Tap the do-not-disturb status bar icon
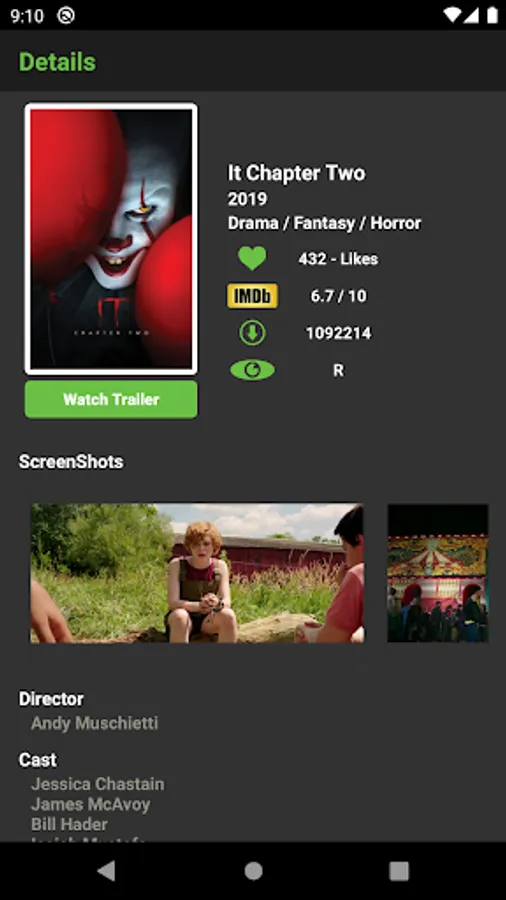 (x=66, y=15)
